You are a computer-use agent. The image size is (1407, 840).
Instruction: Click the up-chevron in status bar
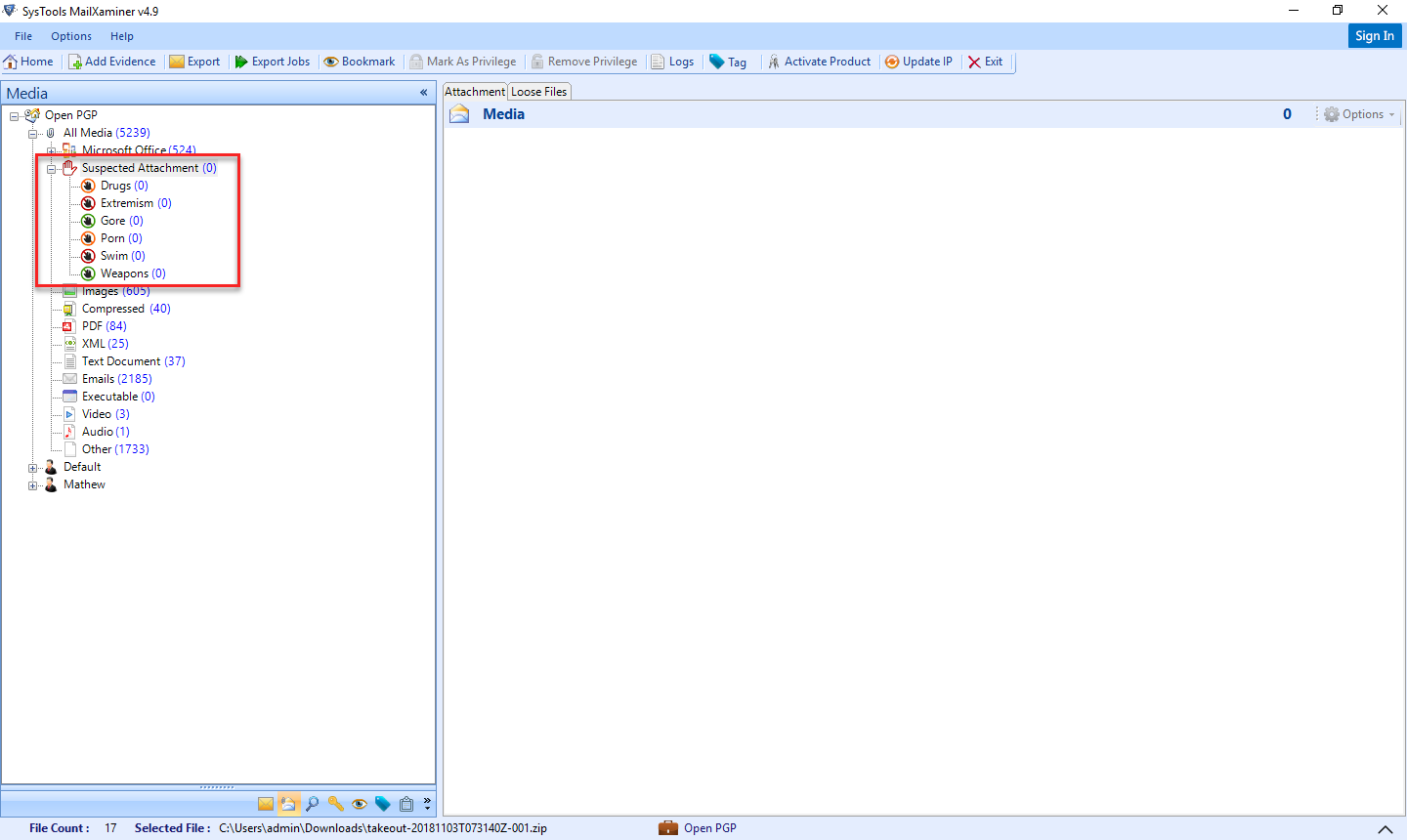(1386, 829)
